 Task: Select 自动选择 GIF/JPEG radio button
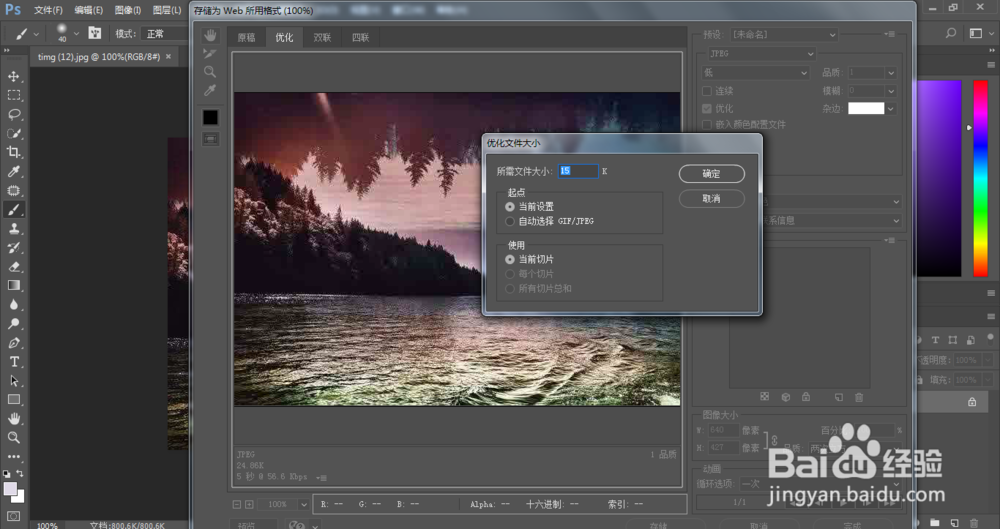coord(510,221)
